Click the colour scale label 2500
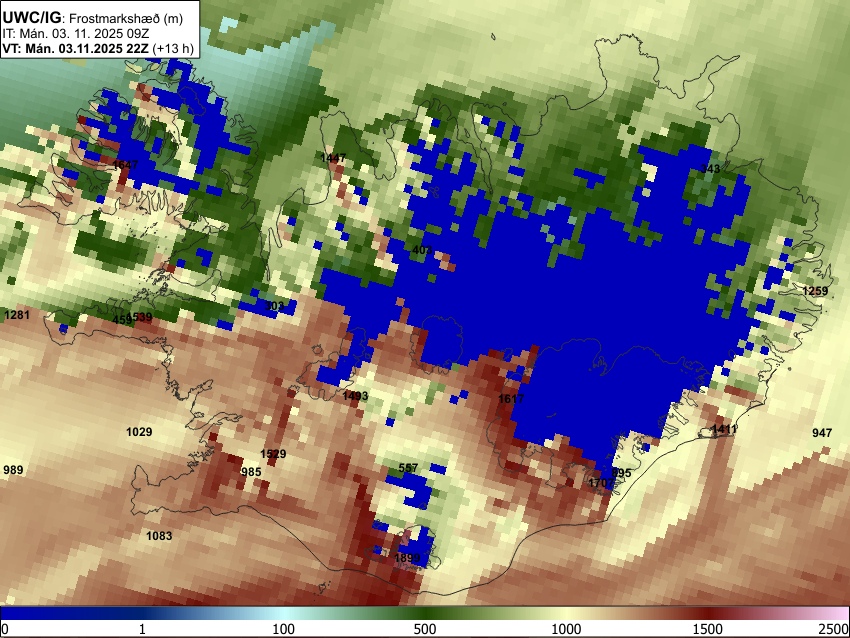Viewport: 850px width, 638px height. pyautogui.click(x=835, y=629)
